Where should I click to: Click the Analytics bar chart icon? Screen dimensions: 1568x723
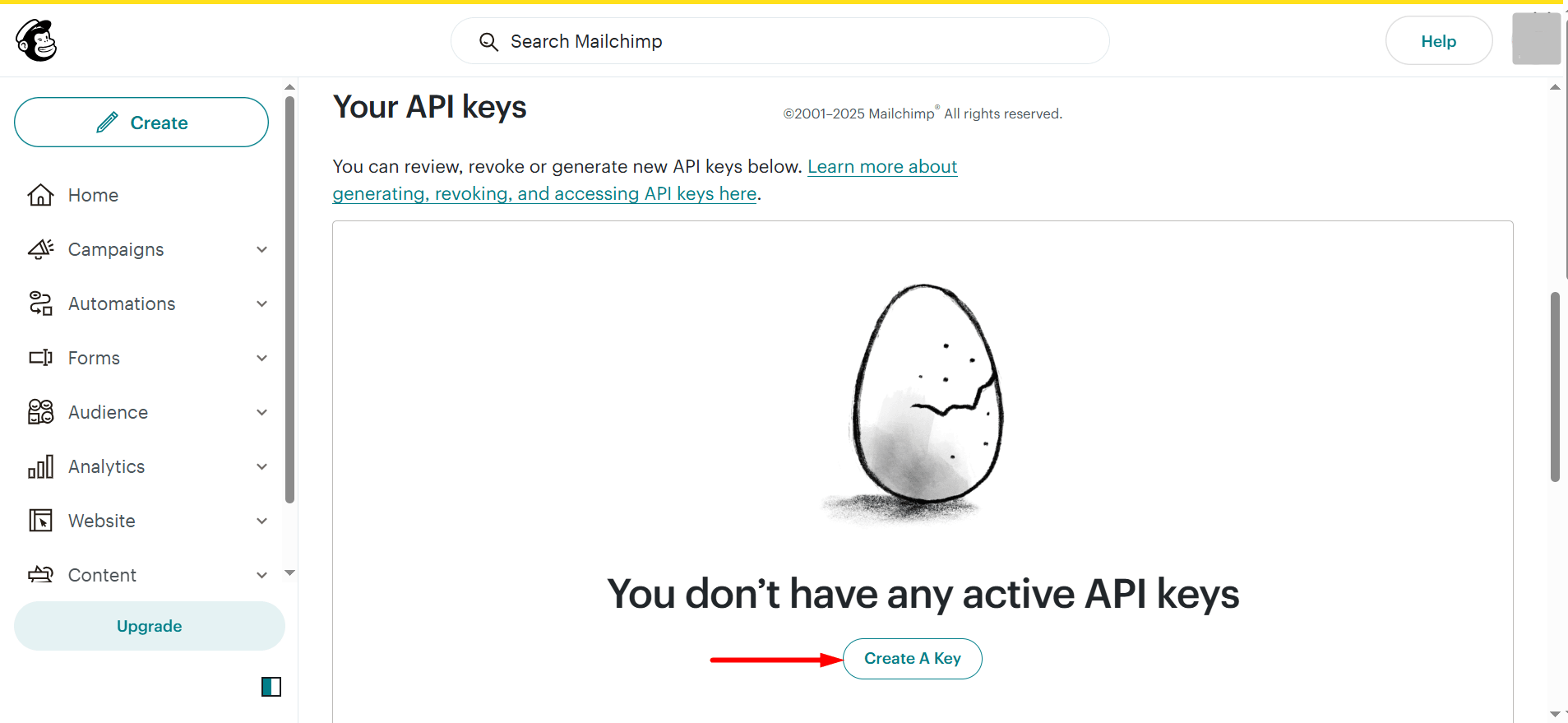[40, 466]
